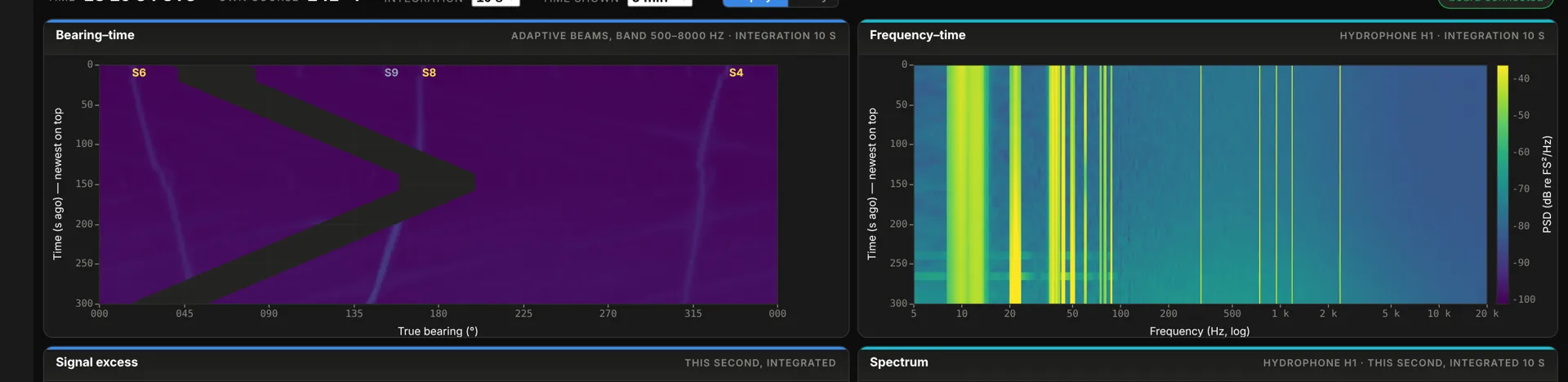Screen dimensions: 1568x382
Task: Click the 'True bearing (°)' axis label
Action: (438, 331)
